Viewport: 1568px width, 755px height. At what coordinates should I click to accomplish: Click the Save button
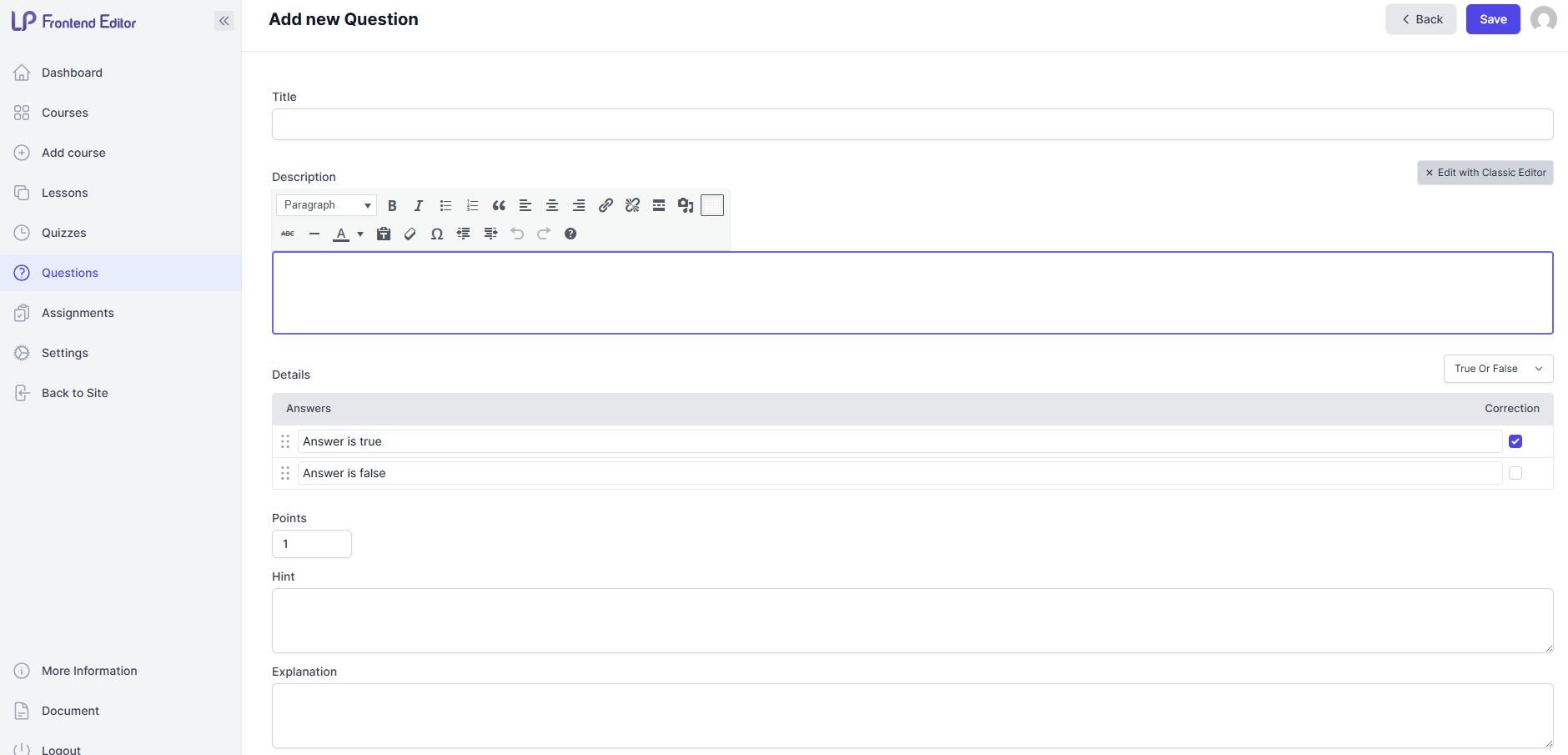tap(1492, 19)
